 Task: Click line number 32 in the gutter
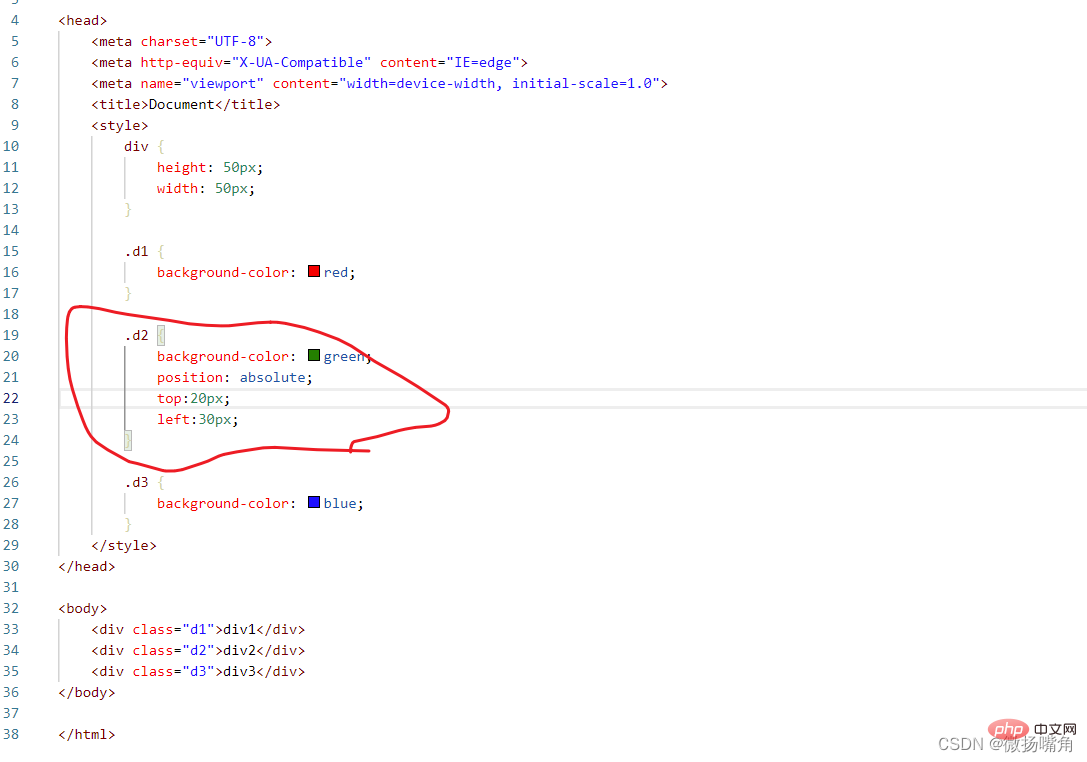(x=11, y=608)
